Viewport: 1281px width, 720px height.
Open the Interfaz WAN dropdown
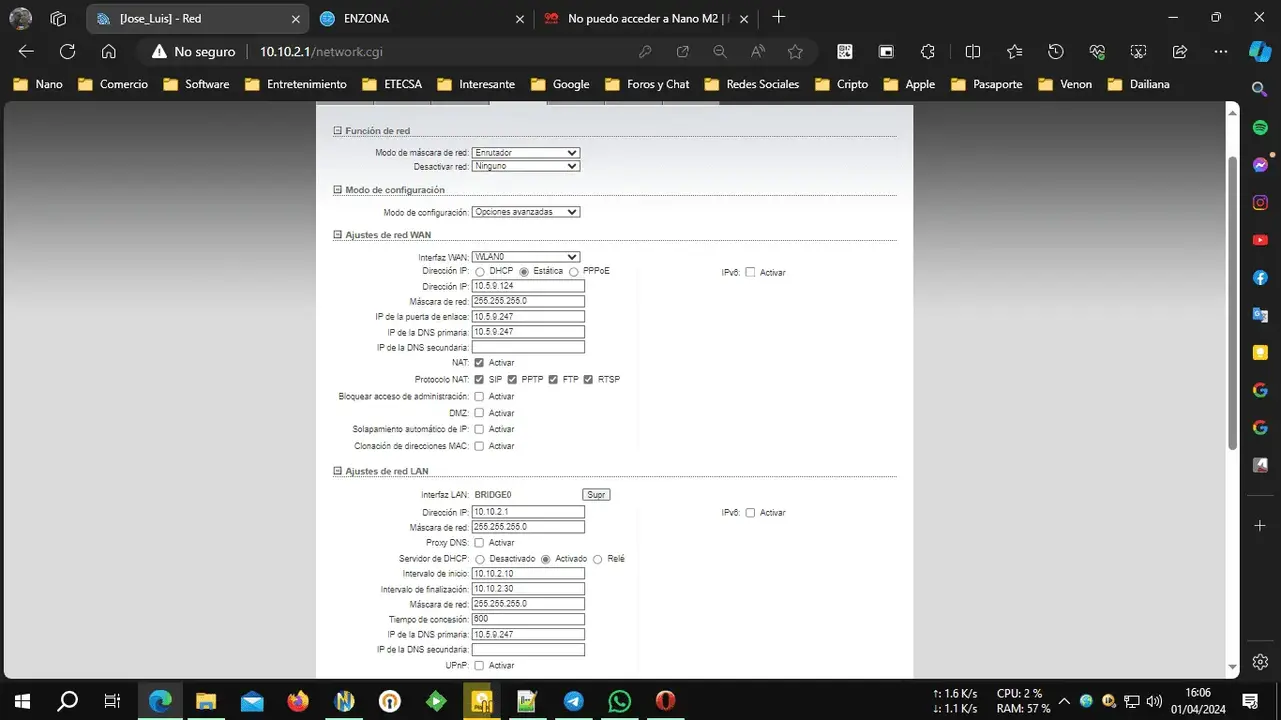pos(526,257)
